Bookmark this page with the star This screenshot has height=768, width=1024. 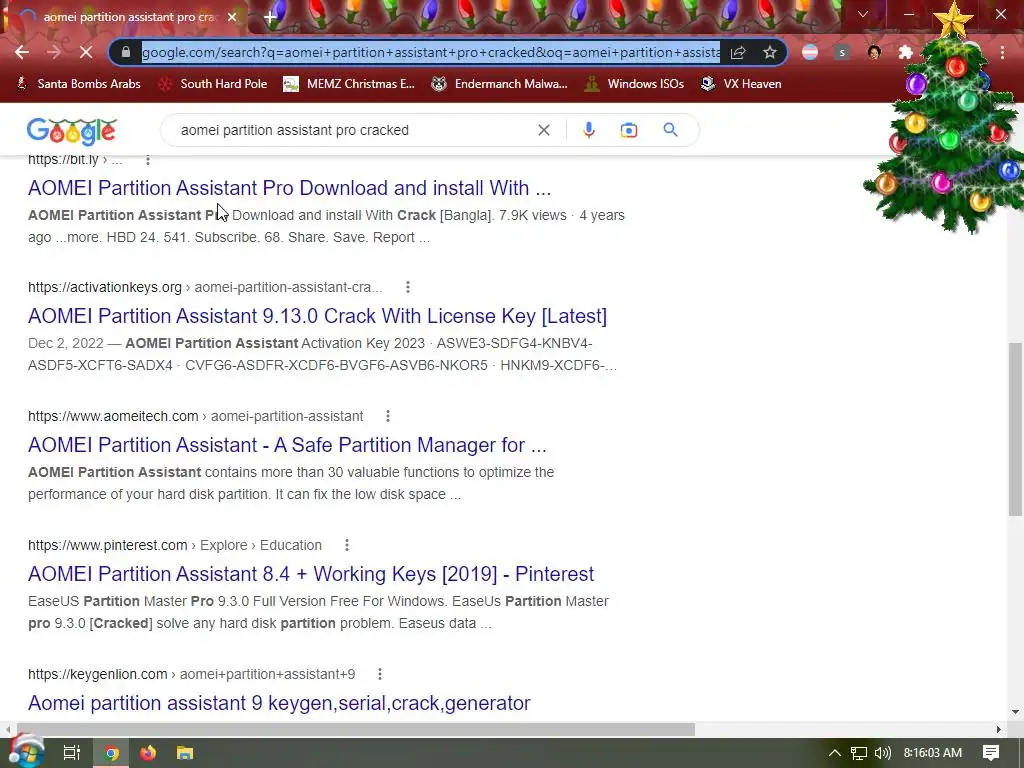tap(770, 52)
